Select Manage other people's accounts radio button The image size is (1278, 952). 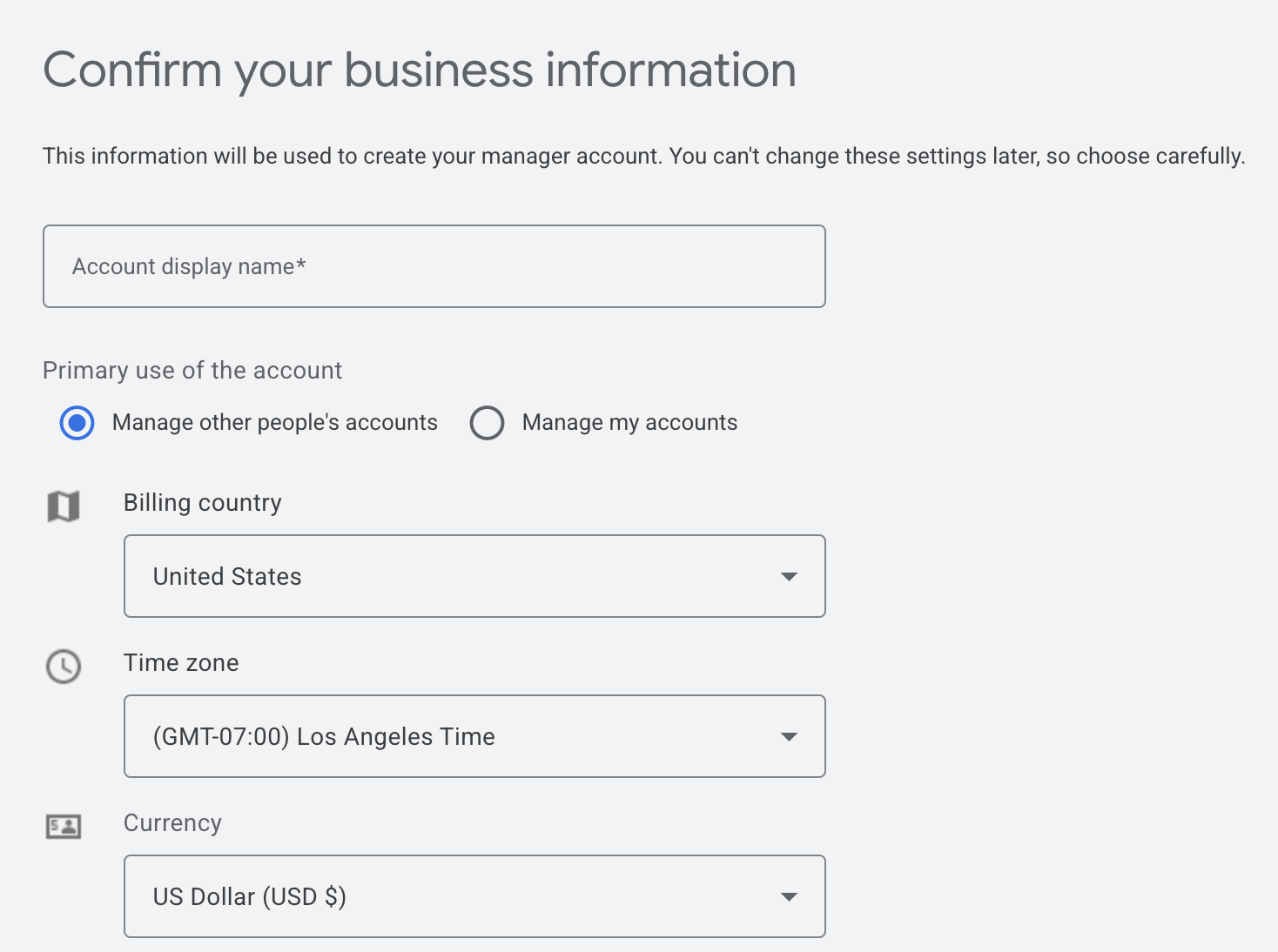(77, 423)
